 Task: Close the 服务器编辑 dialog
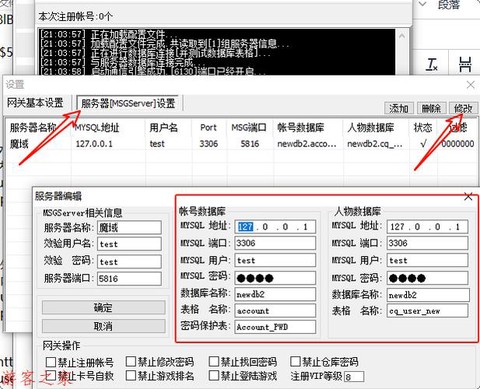tap(468, 197)
